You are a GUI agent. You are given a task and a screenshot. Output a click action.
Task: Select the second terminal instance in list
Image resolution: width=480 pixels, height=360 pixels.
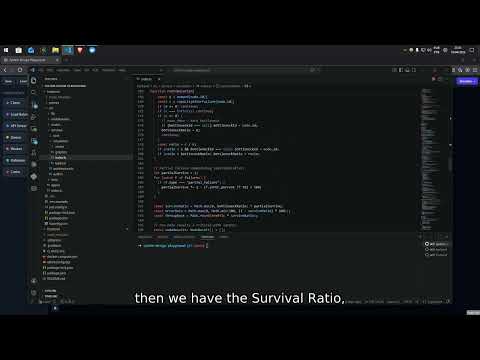[436, 249]
